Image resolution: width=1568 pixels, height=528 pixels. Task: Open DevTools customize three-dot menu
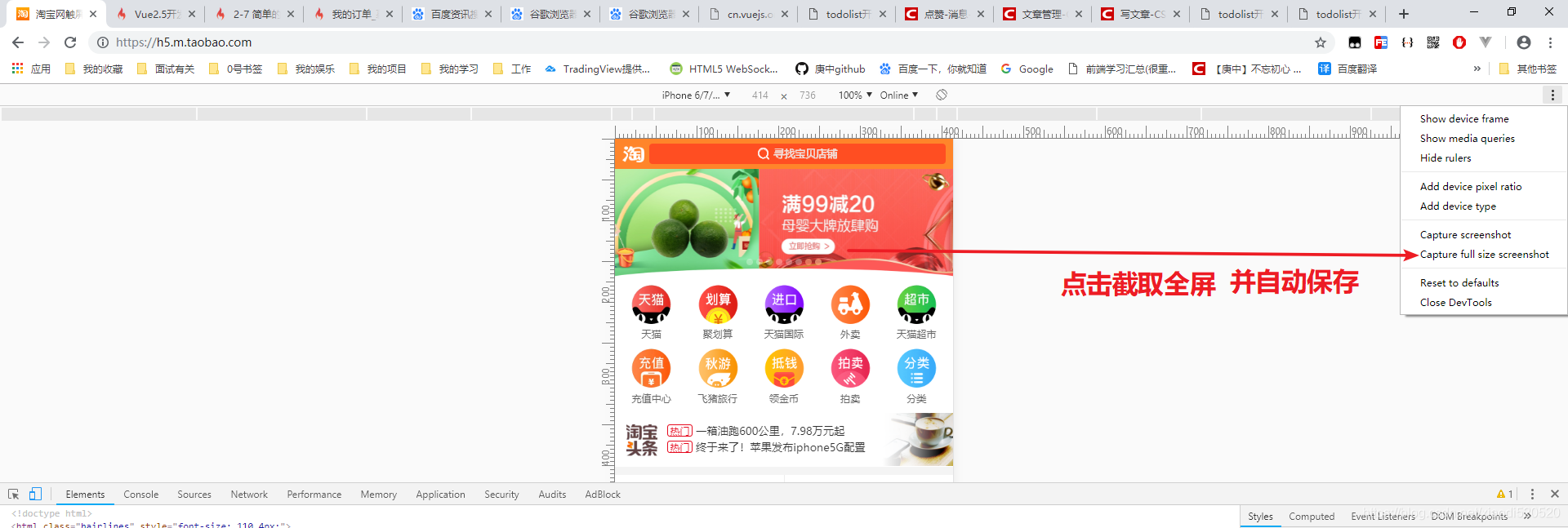point(1532,495)
